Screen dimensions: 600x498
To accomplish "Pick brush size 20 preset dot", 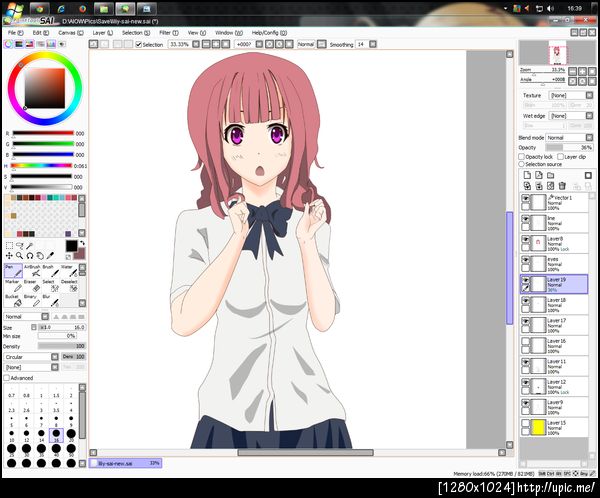I will (71, 434).
